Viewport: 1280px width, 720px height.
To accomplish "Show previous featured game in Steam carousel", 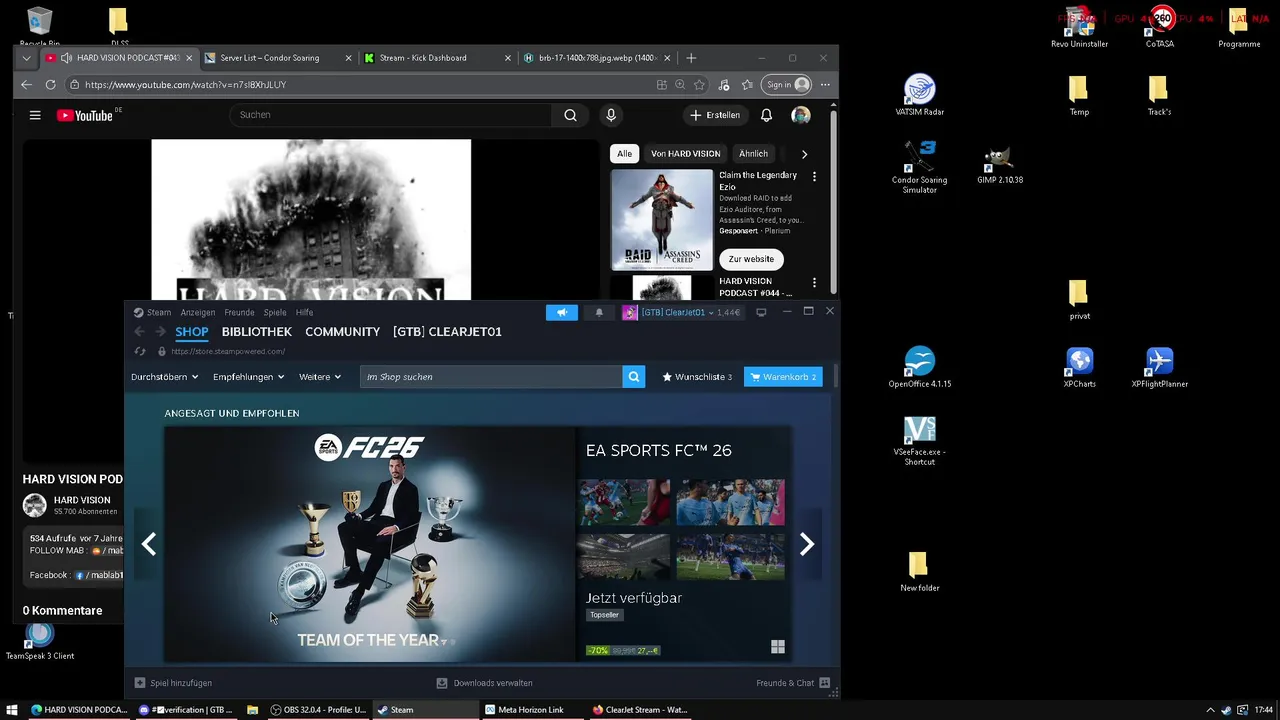I will (x=148, y=544).
